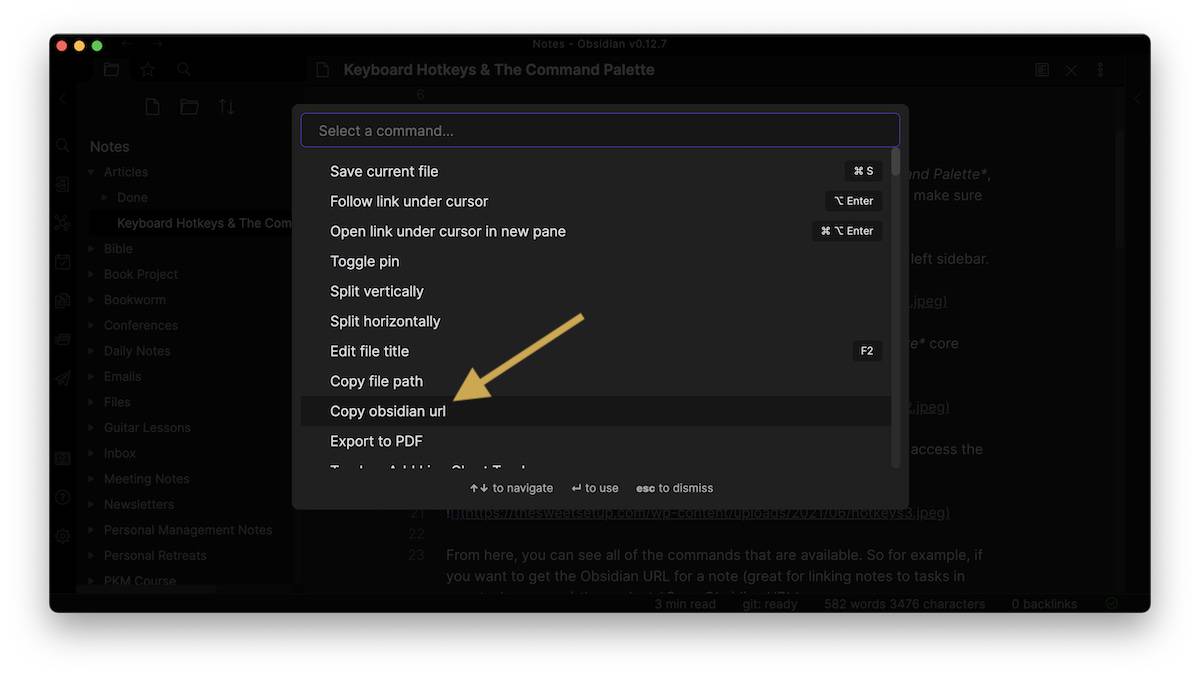Click the sync status check icon
Viewport: 1200px width, 678px height.
click(x=1112, y=604)
